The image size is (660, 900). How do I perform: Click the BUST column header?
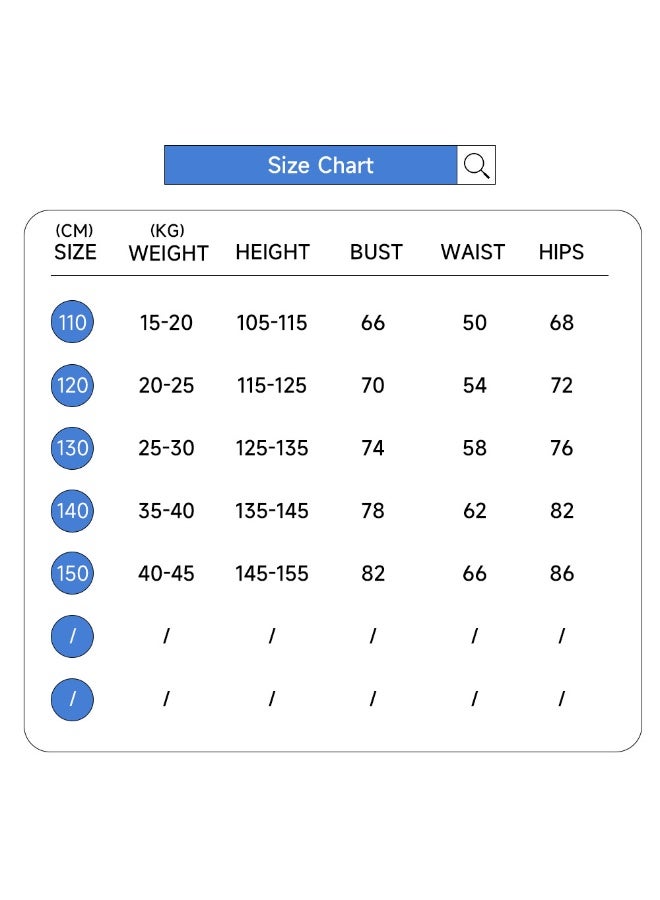pos(376,252)
